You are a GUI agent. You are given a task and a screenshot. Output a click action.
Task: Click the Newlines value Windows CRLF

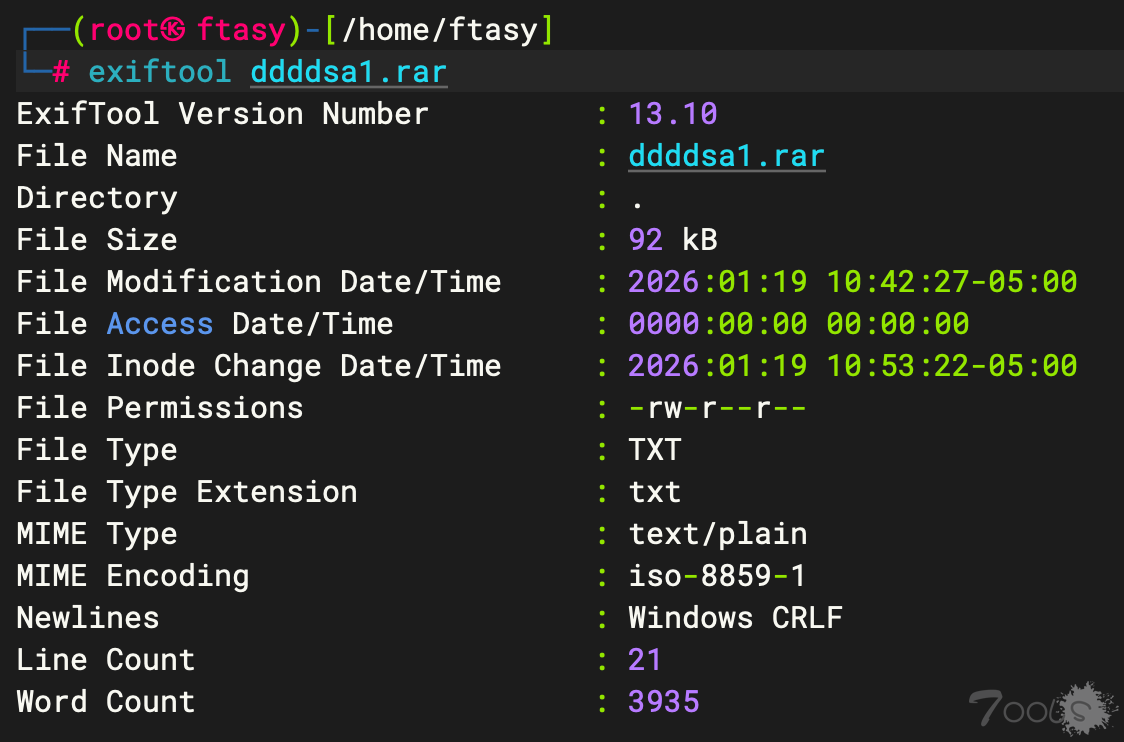[735, 618]
